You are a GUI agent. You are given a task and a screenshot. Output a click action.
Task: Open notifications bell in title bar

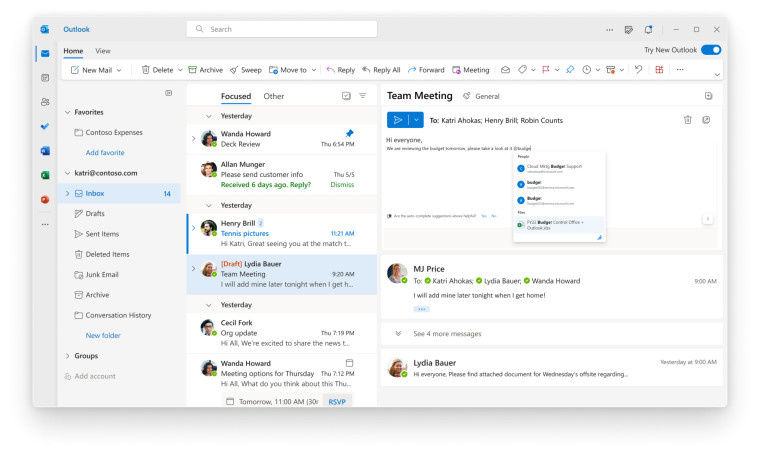click(649, 30)
